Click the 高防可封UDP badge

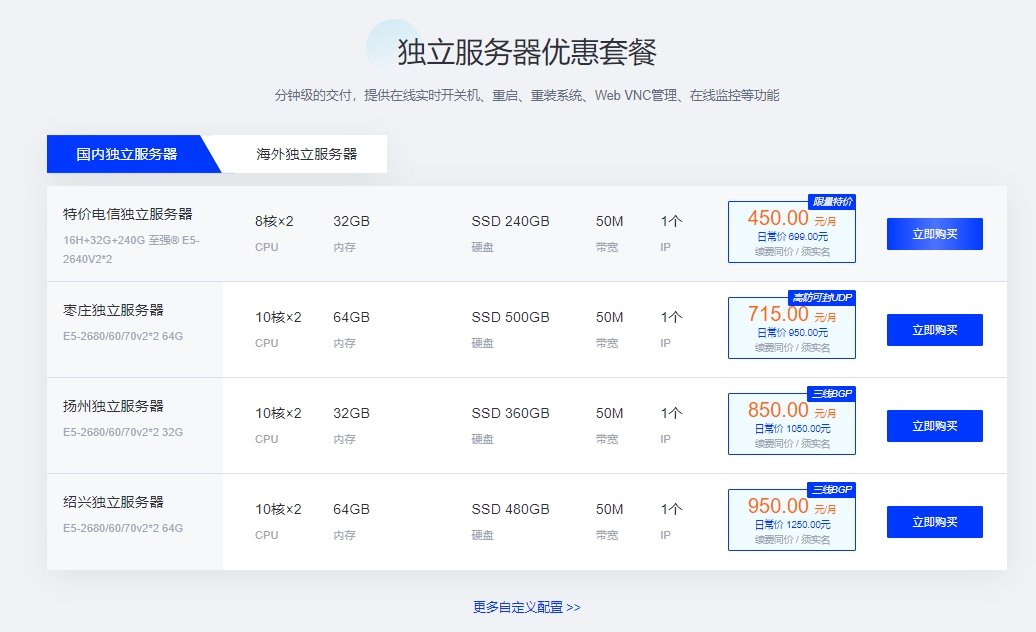point(822,298)
